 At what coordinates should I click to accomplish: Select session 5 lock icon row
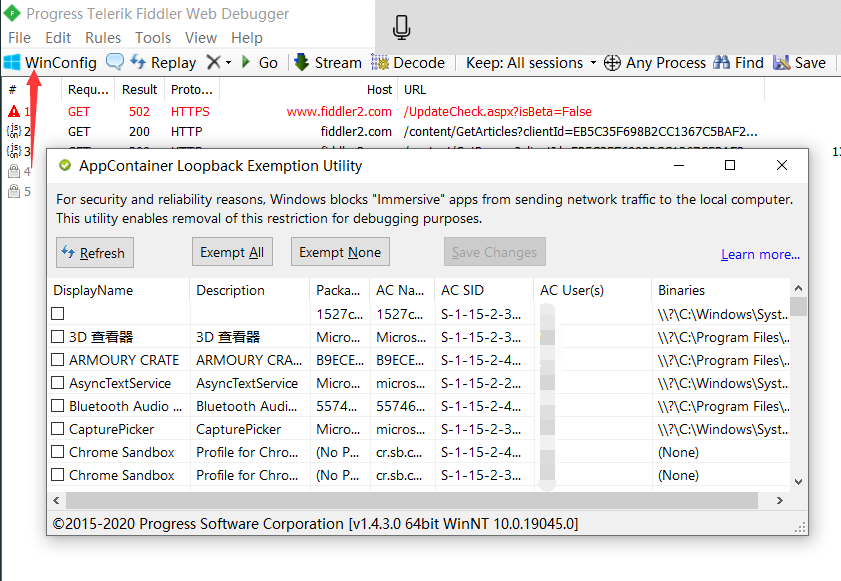point(14,191)
